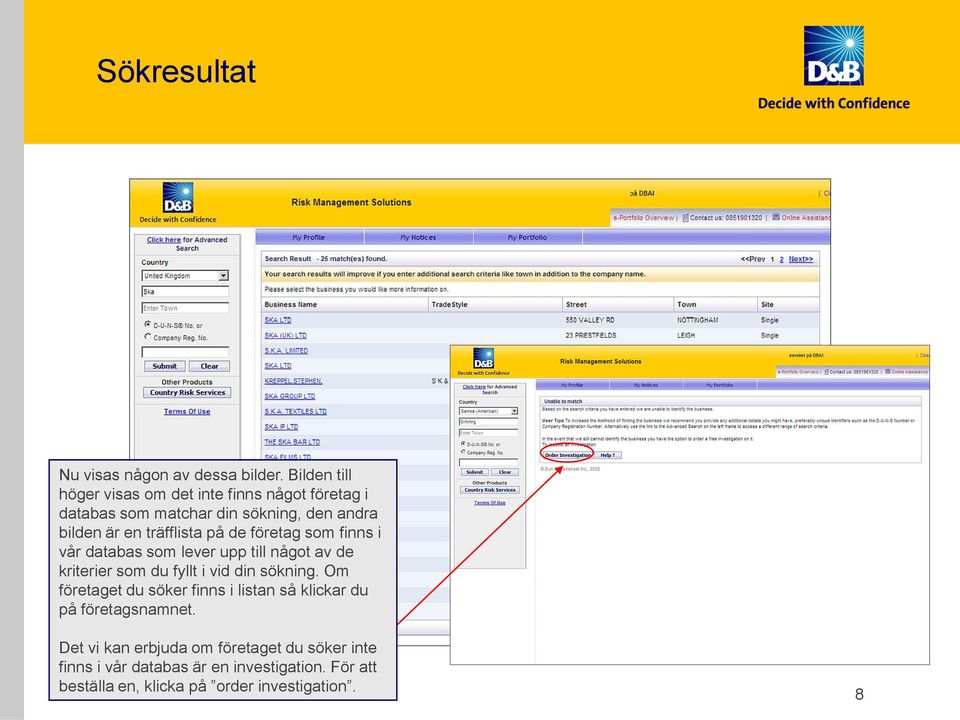The height and width of the screenshot is (720, 960).
Task: Open the SKA IP LTD company link
Action: 281,427
